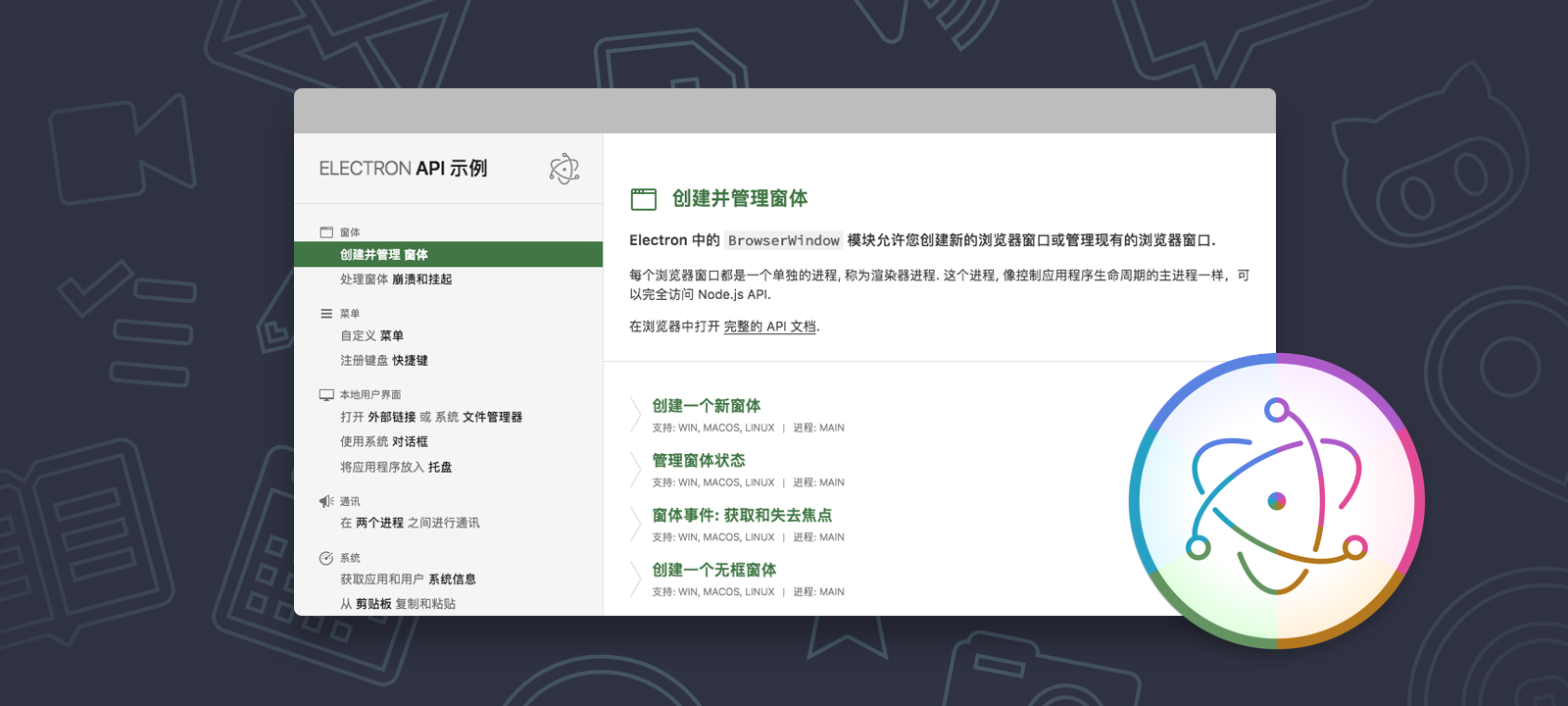
Task: Open 获取应用和用户 系统信息 section
Action: pyautogui.click(x=408, y=580)
